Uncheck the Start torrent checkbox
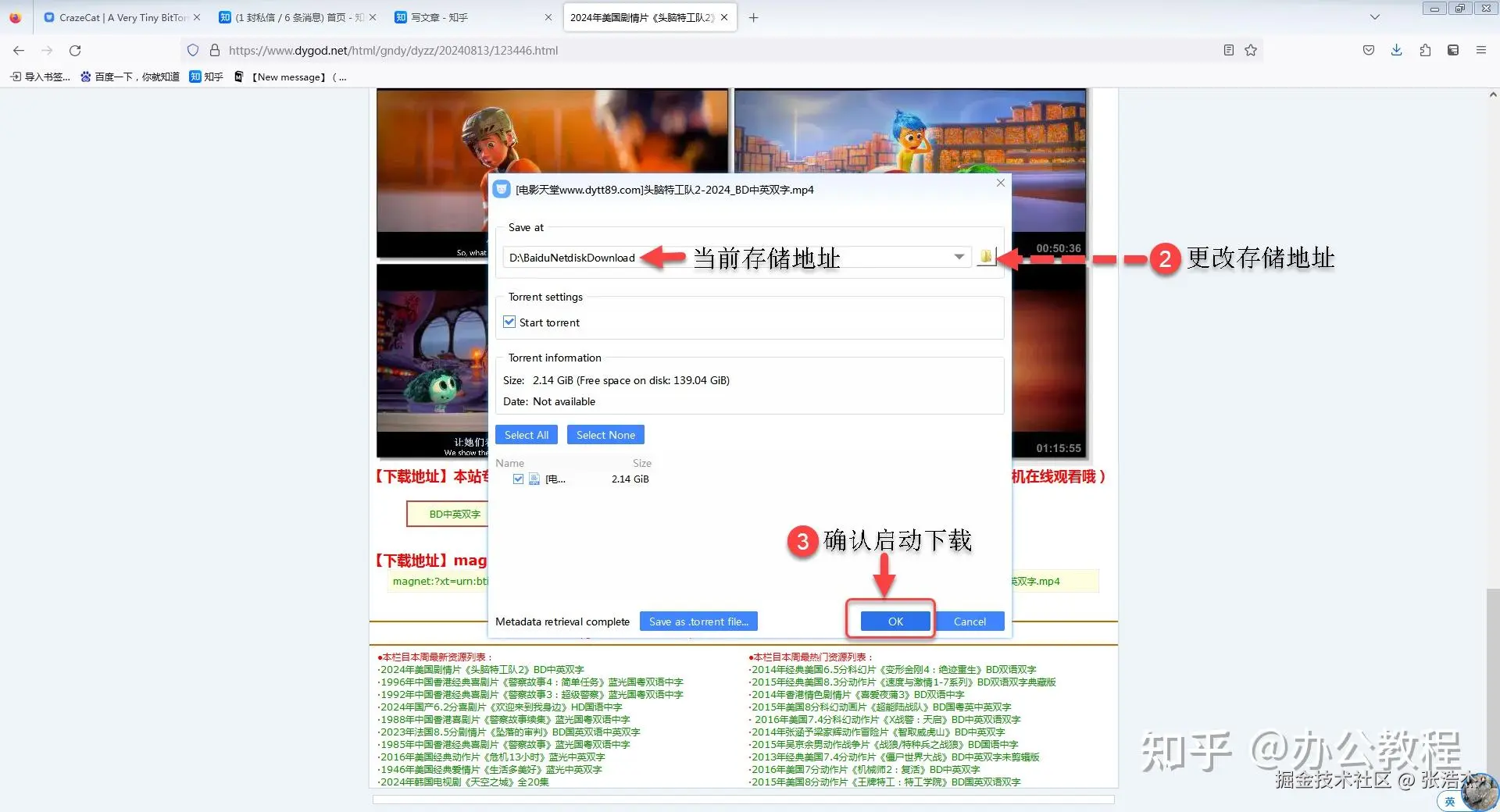The height and width of the screenshot is (812, 1500). click(x=509, y=322)
